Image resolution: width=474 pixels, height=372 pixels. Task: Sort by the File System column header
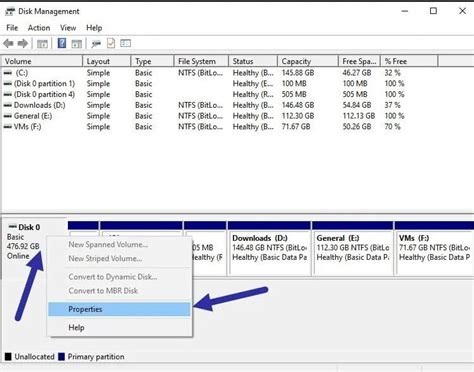[x=201, y=61]
